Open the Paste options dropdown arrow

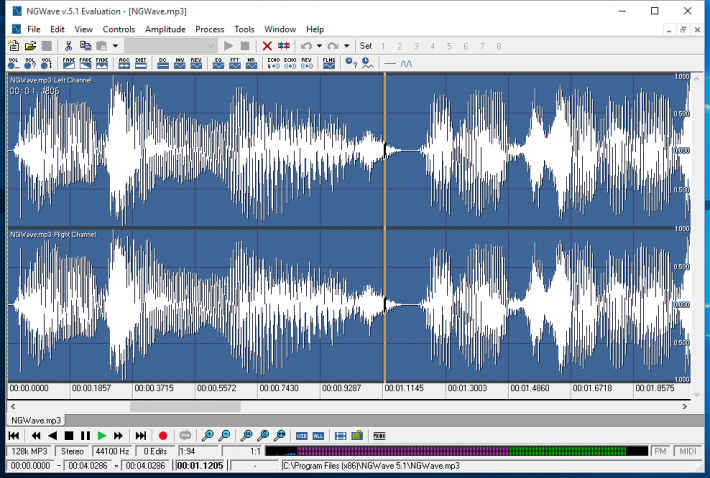tap(115, 46)
